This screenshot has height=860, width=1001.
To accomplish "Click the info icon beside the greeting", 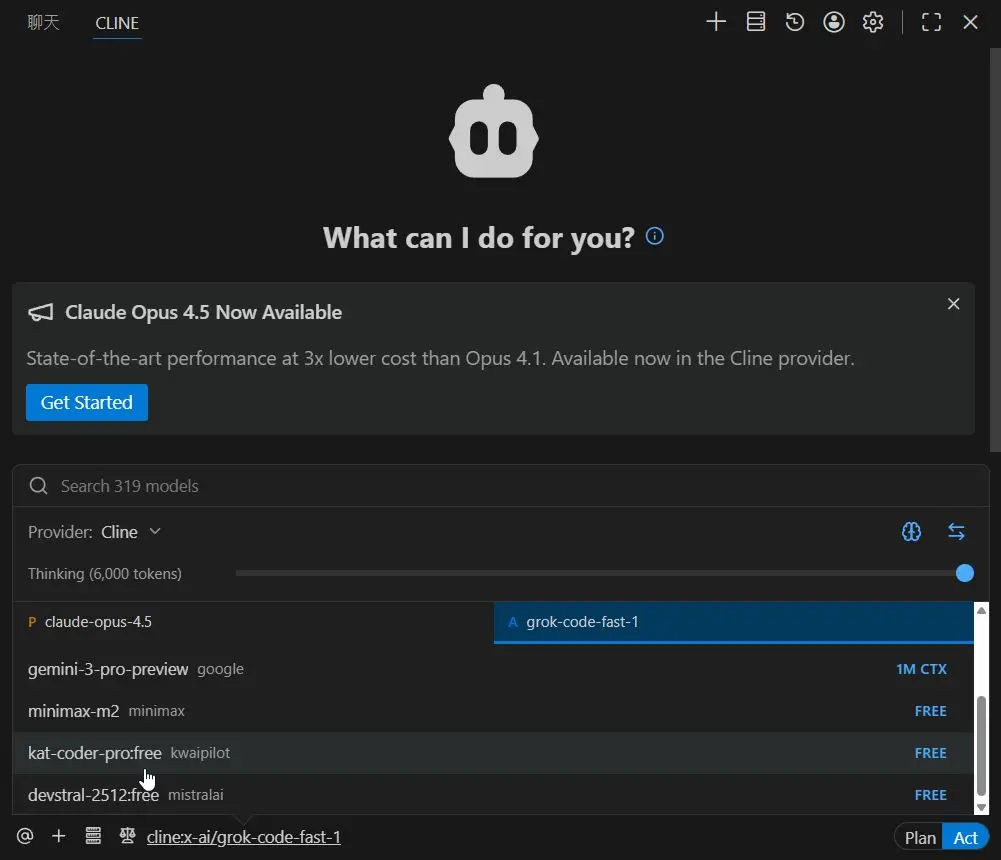I will pyautogui.click(x=655, y=237).
